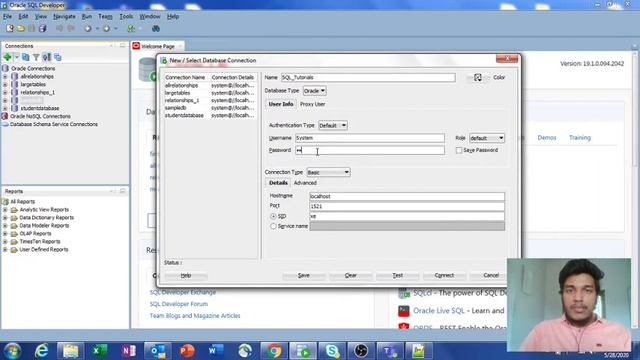Expand the allrelationships connection node
The width and height of the screenshot is (640, 360).
(5, 76)
